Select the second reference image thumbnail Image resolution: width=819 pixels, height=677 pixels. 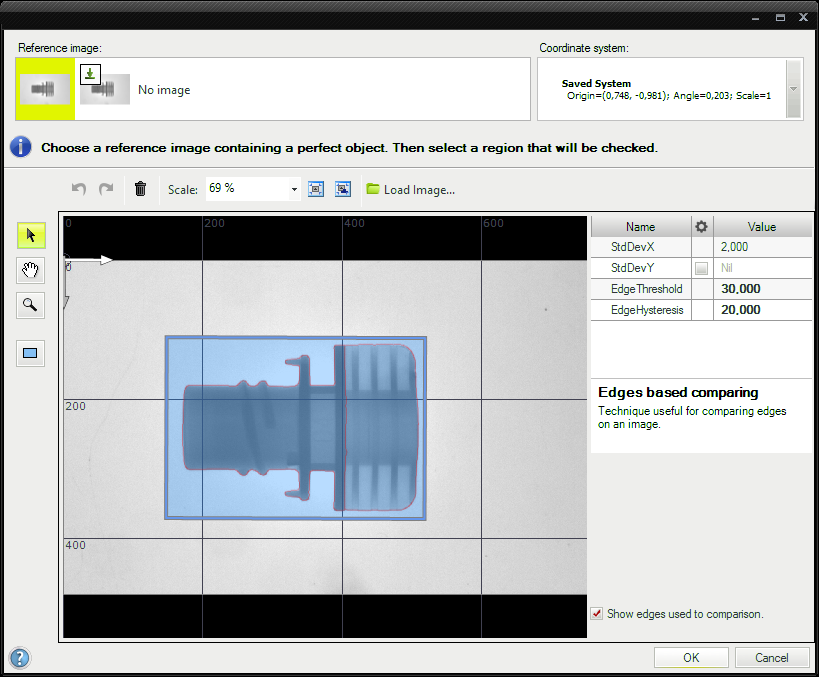(x=105, y=89)
